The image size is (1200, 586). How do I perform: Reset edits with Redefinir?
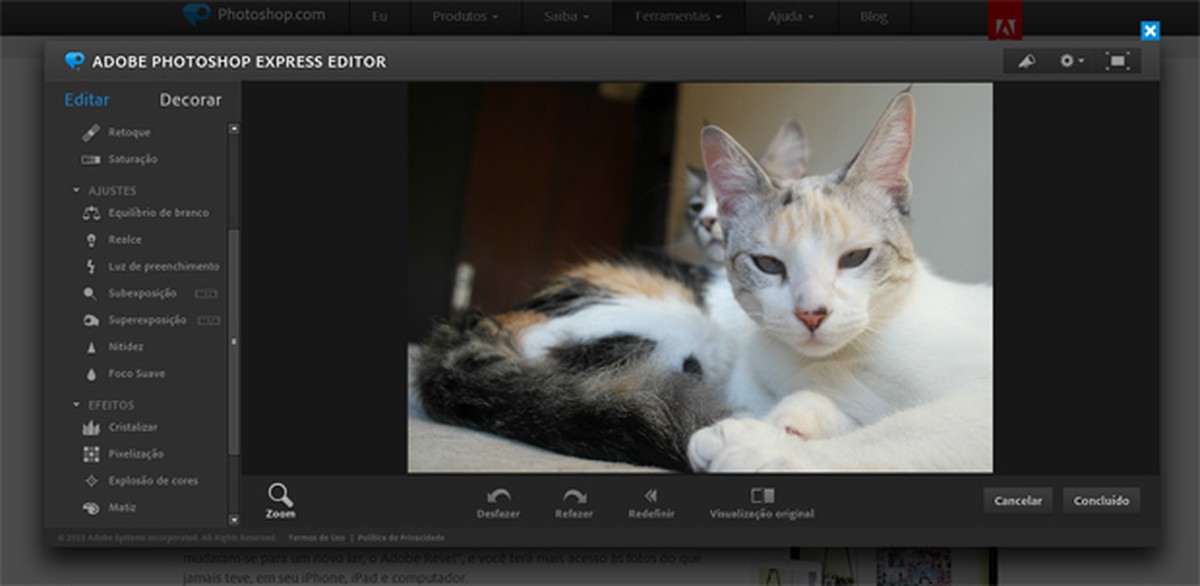(651, 498)
